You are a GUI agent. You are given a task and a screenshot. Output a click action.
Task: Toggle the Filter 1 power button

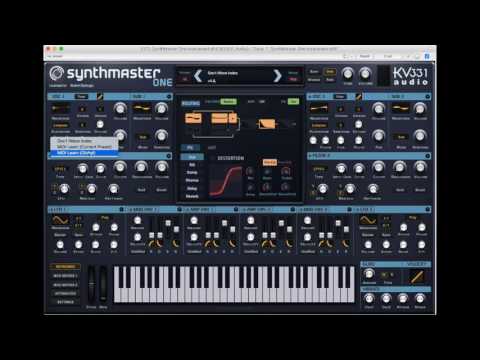(169, 156)
